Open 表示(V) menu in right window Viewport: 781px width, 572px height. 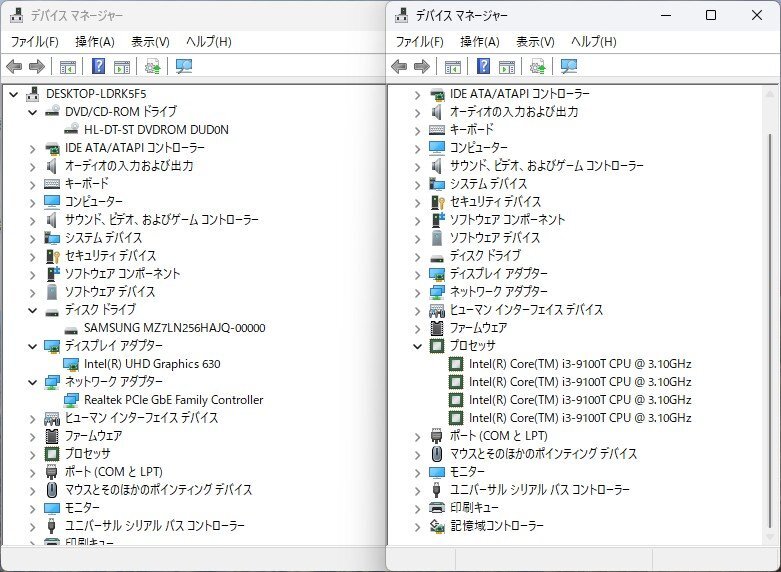point(535,42)
